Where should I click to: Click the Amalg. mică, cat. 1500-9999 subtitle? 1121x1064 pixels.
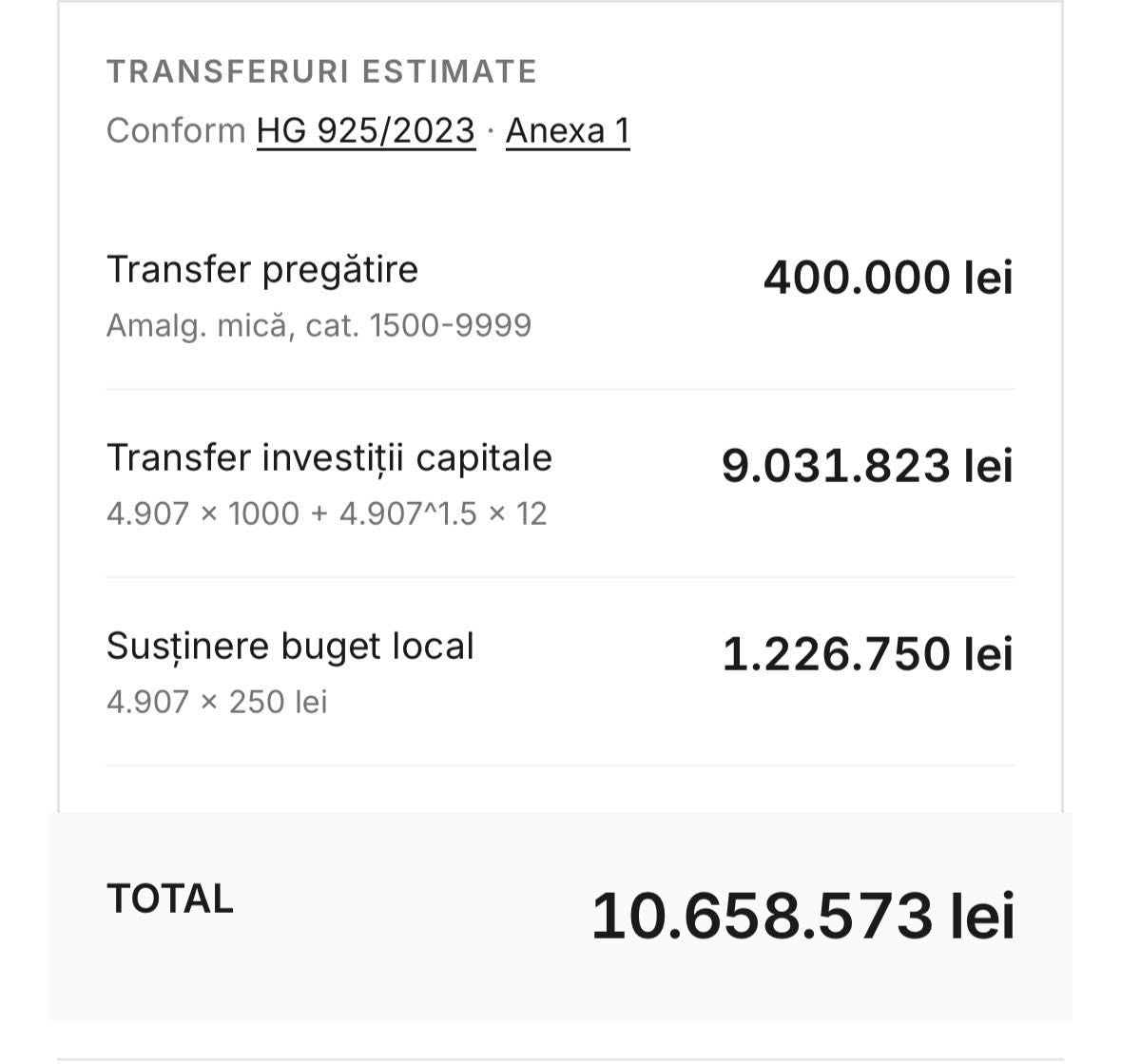[319, 325]
